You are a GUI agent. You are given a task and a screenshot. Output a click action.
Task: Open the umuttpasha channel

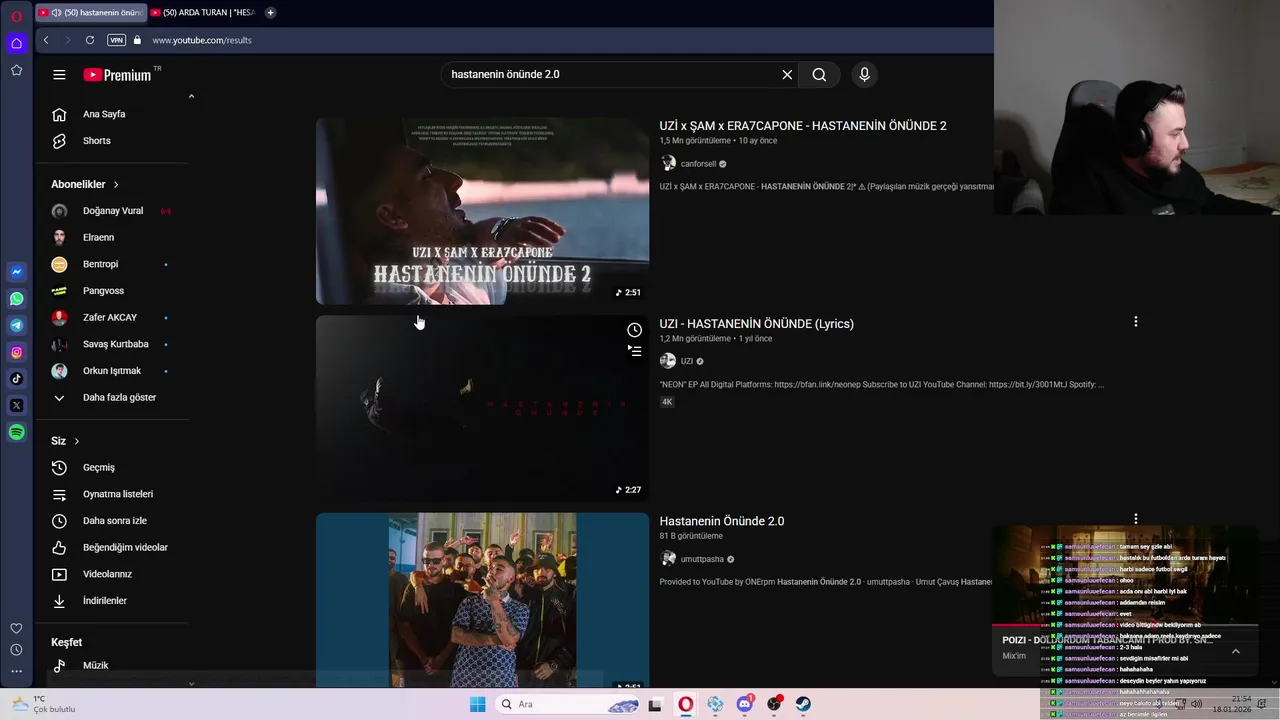click(x=702, y=559)
